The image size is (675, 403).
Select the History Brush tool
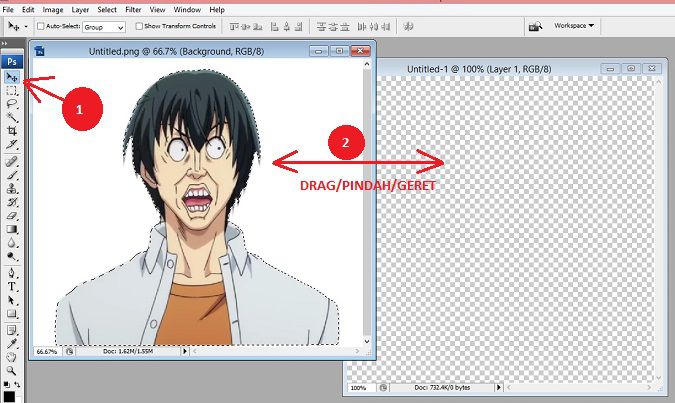(x=12, y=202)
